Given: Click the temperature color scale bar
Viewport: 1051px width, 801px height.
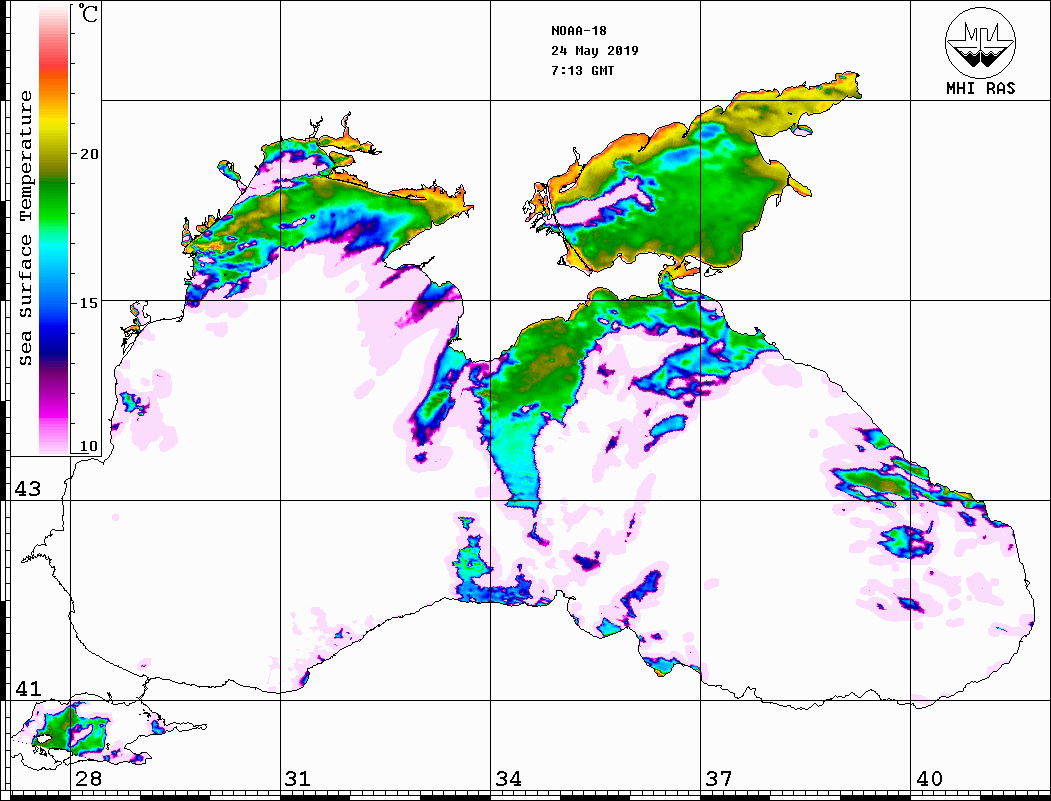Looking at the screenshot, I should [x=54, y=230].
